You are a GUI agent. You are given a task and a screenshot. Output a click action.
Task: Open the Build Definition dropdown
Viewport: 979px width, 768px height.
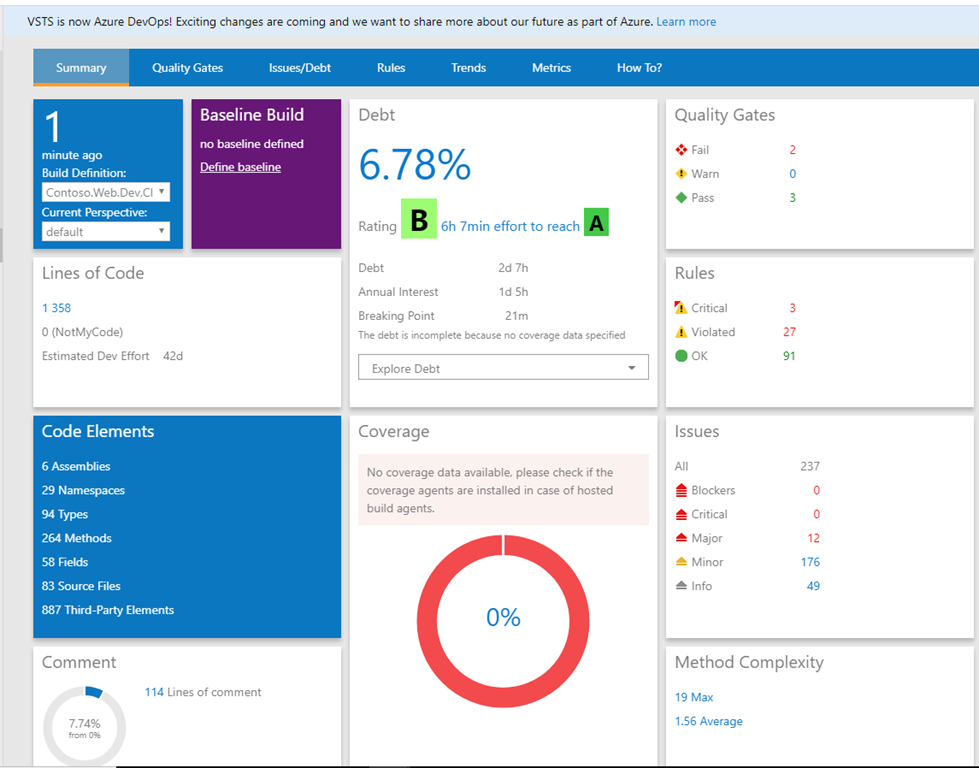click(105, 192)
